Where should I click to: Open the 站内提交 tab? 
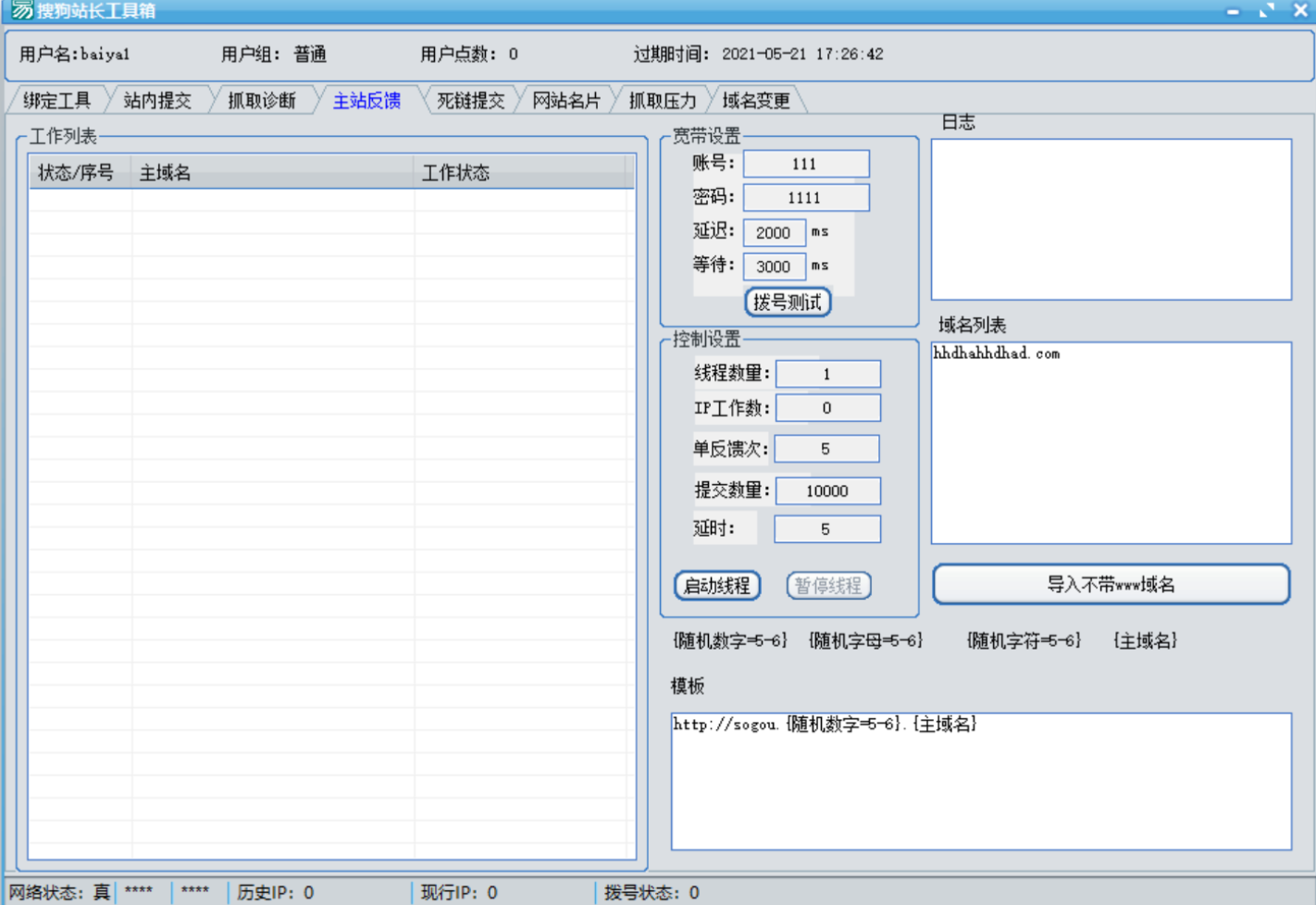157,101
